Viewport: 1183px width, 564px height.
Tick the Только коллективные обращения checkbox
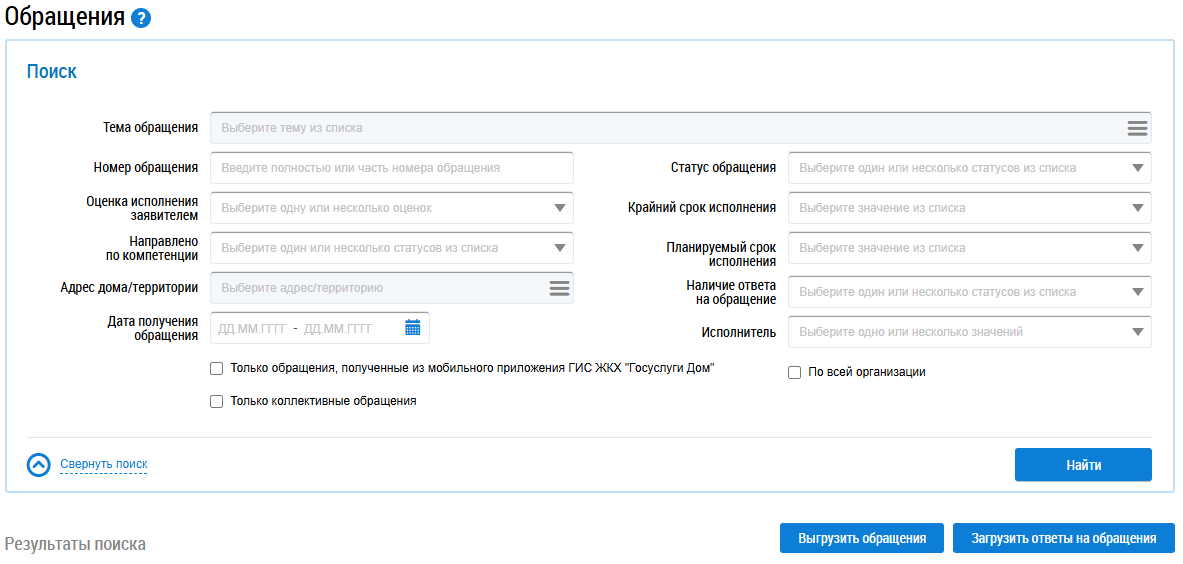pyautogui.click(x=217, y=401)
